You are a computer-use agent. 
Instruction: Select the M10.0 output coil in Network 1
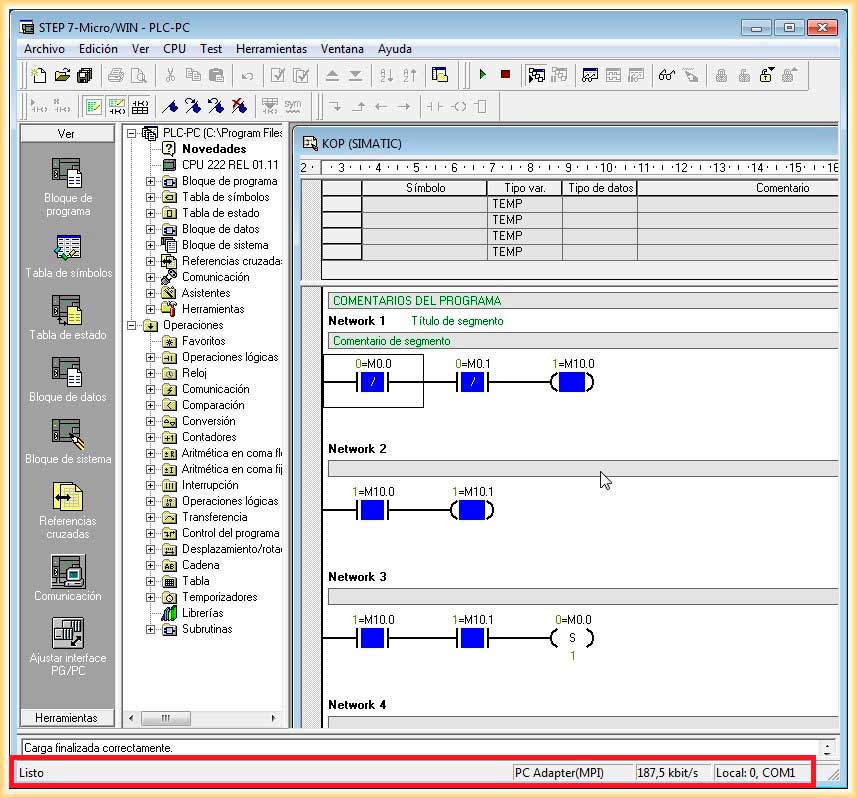[571, 383]
